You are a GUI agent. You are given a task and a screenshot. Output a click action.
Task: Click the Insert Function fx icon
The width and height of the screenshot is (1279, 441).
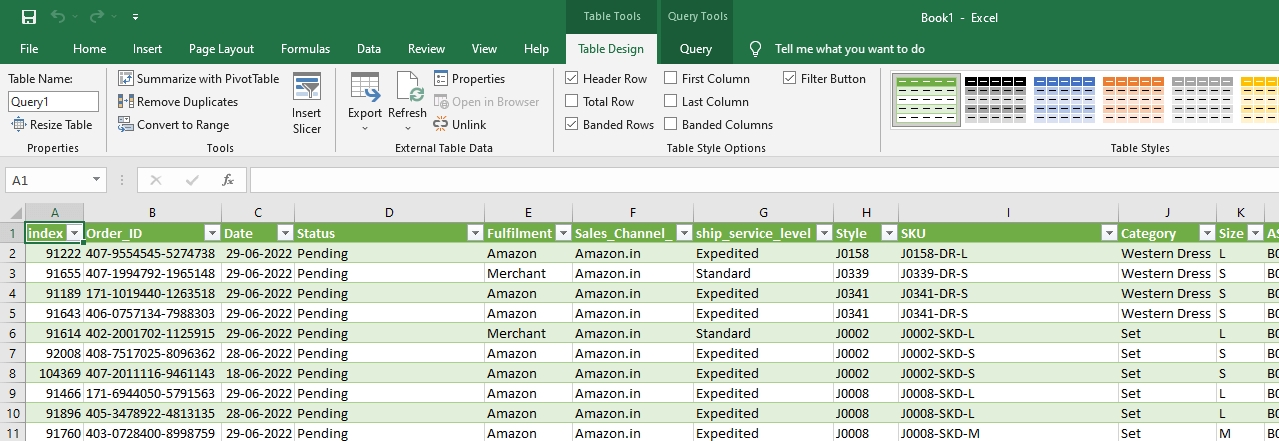[228, 180]
